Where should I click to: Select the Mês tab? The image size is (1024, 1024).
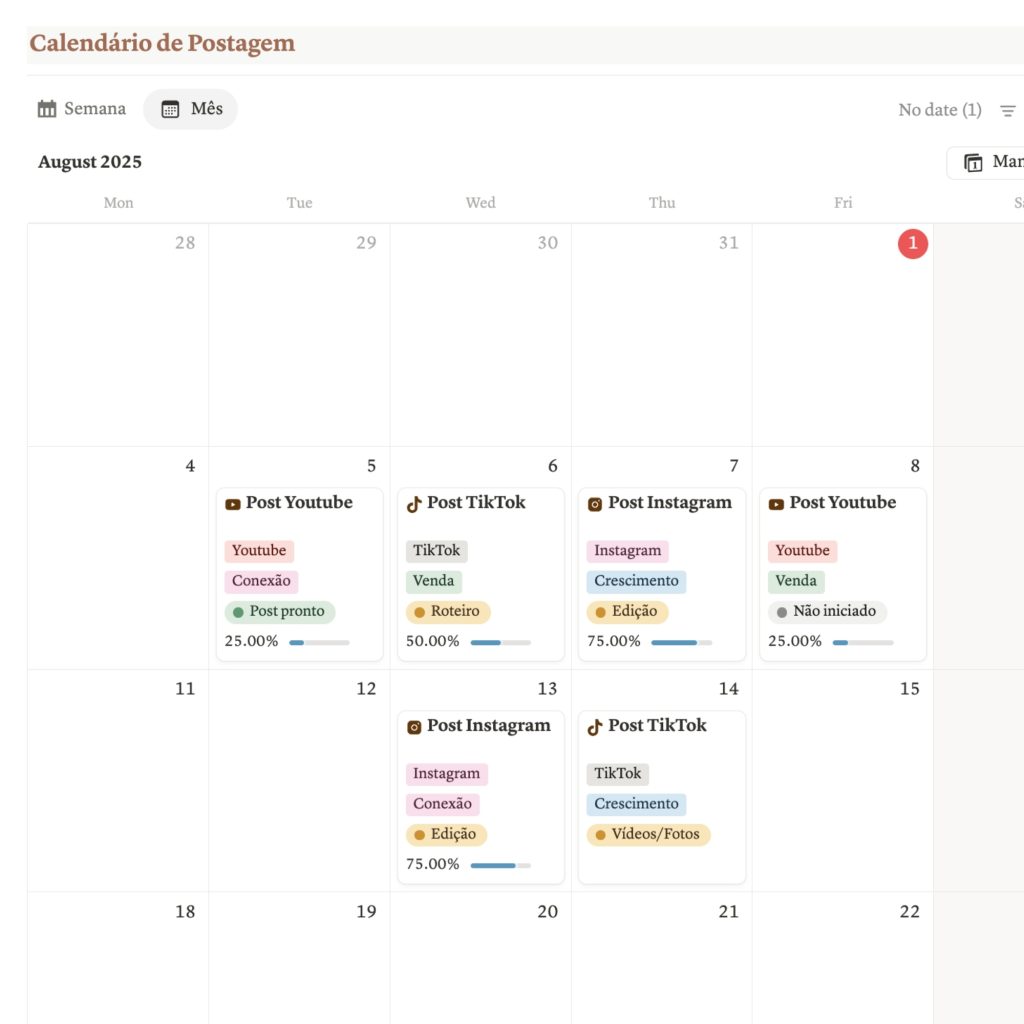[x=190, y=109]
